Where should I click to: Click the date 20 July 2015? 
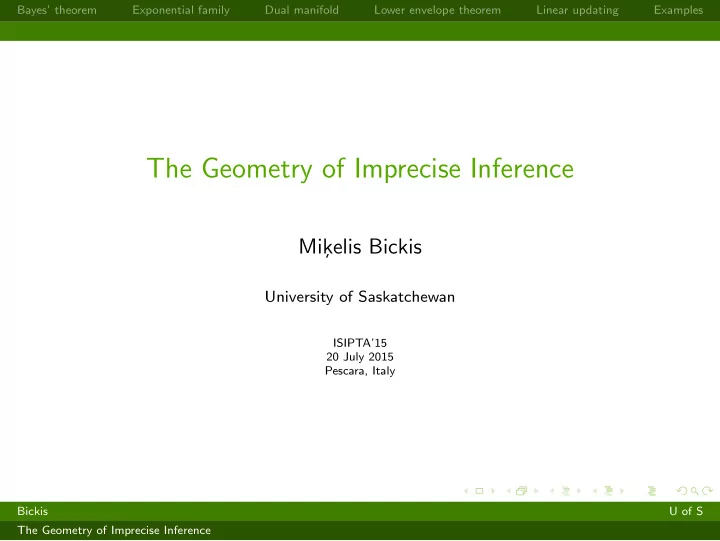tap(360, 357)
